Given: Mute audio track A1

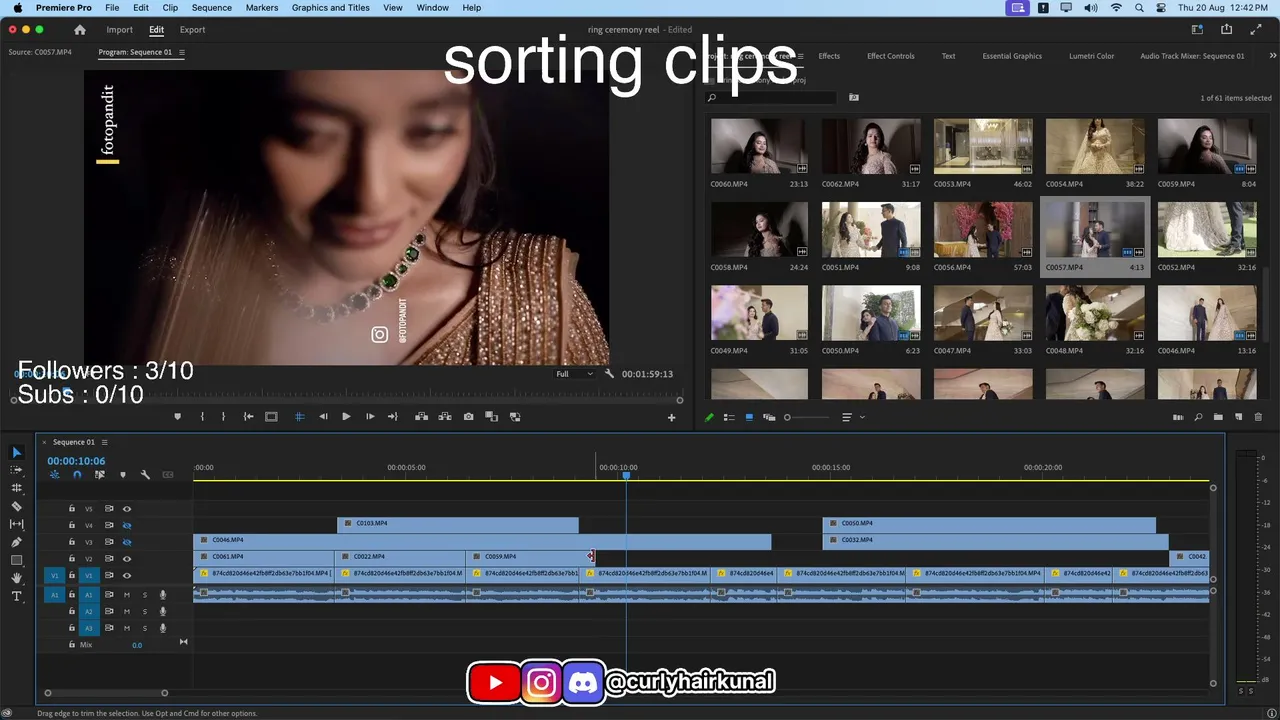Looking at the screenshot, I should 127,595.
